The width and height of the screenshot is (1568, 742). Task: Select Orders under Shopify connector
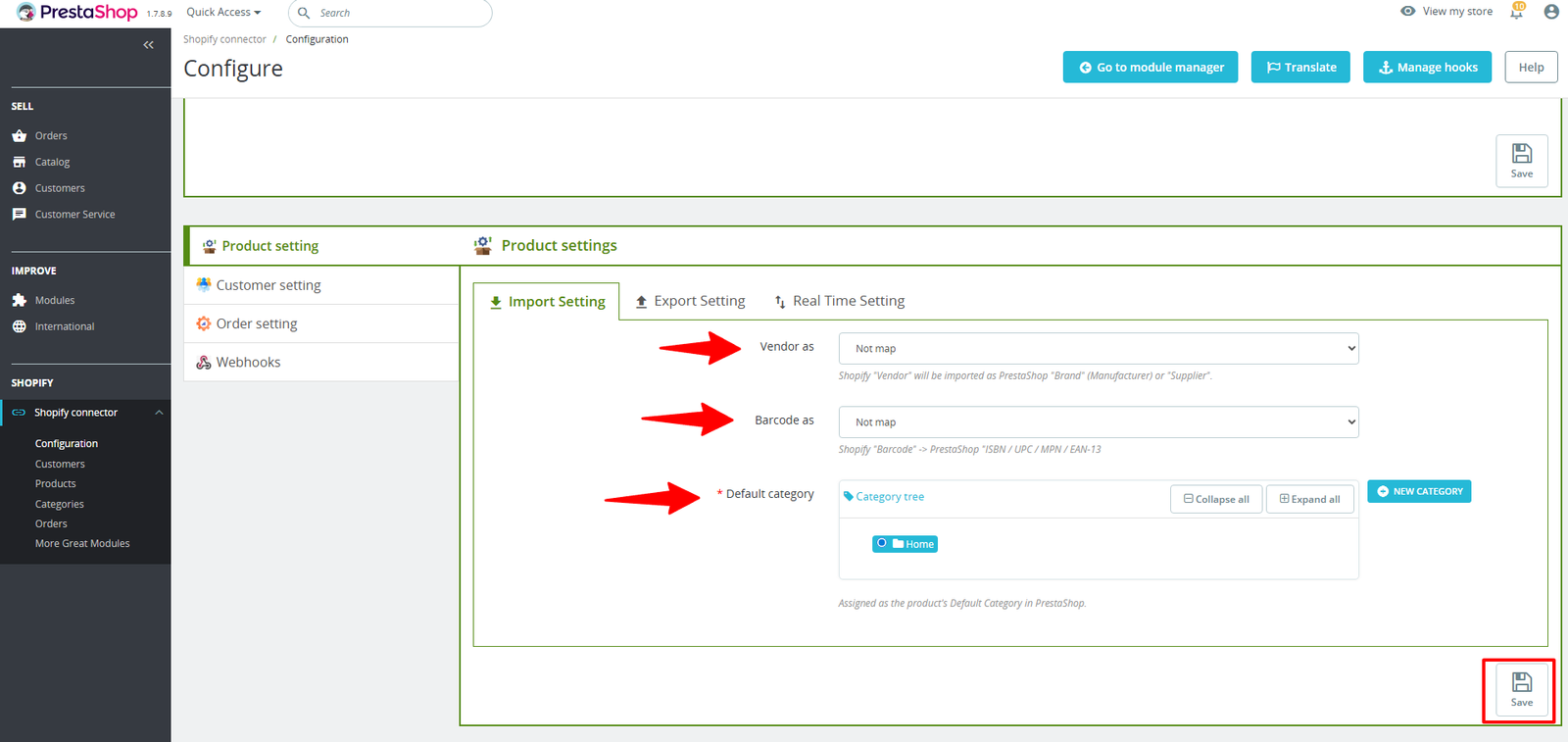coord(51,524)
